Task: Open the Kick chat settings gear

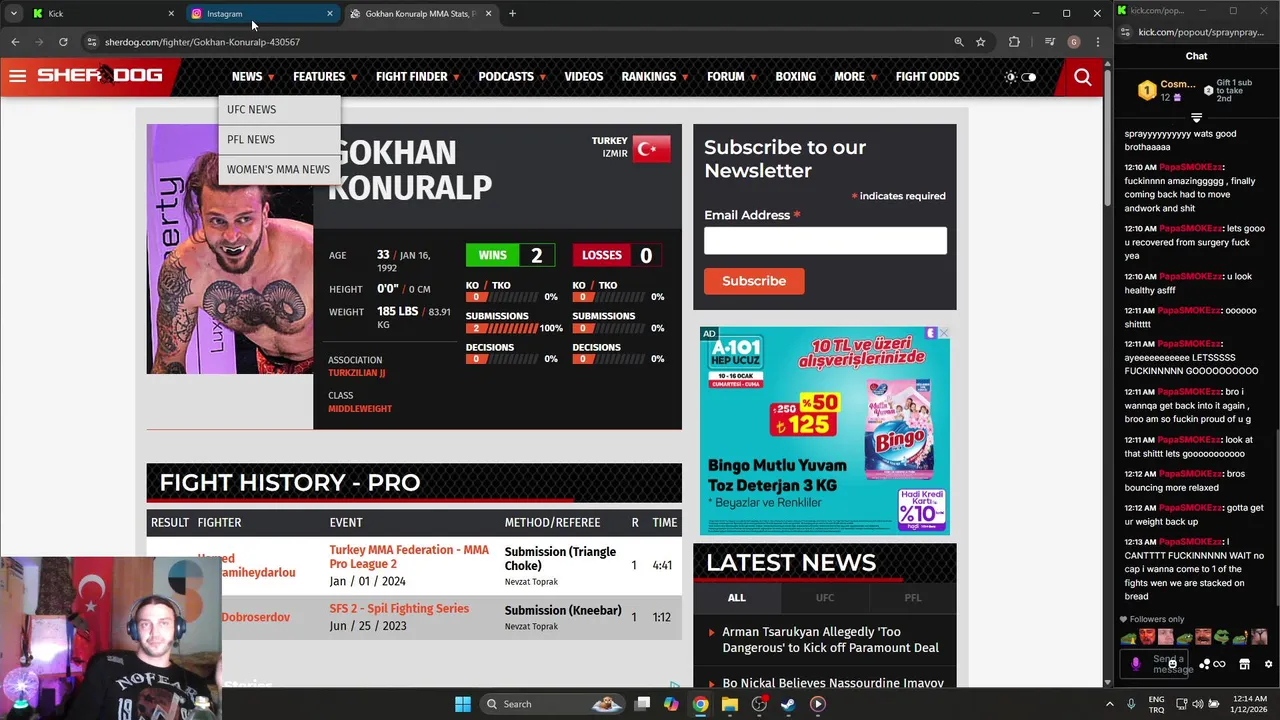Action: click(x=1269, y=664)
